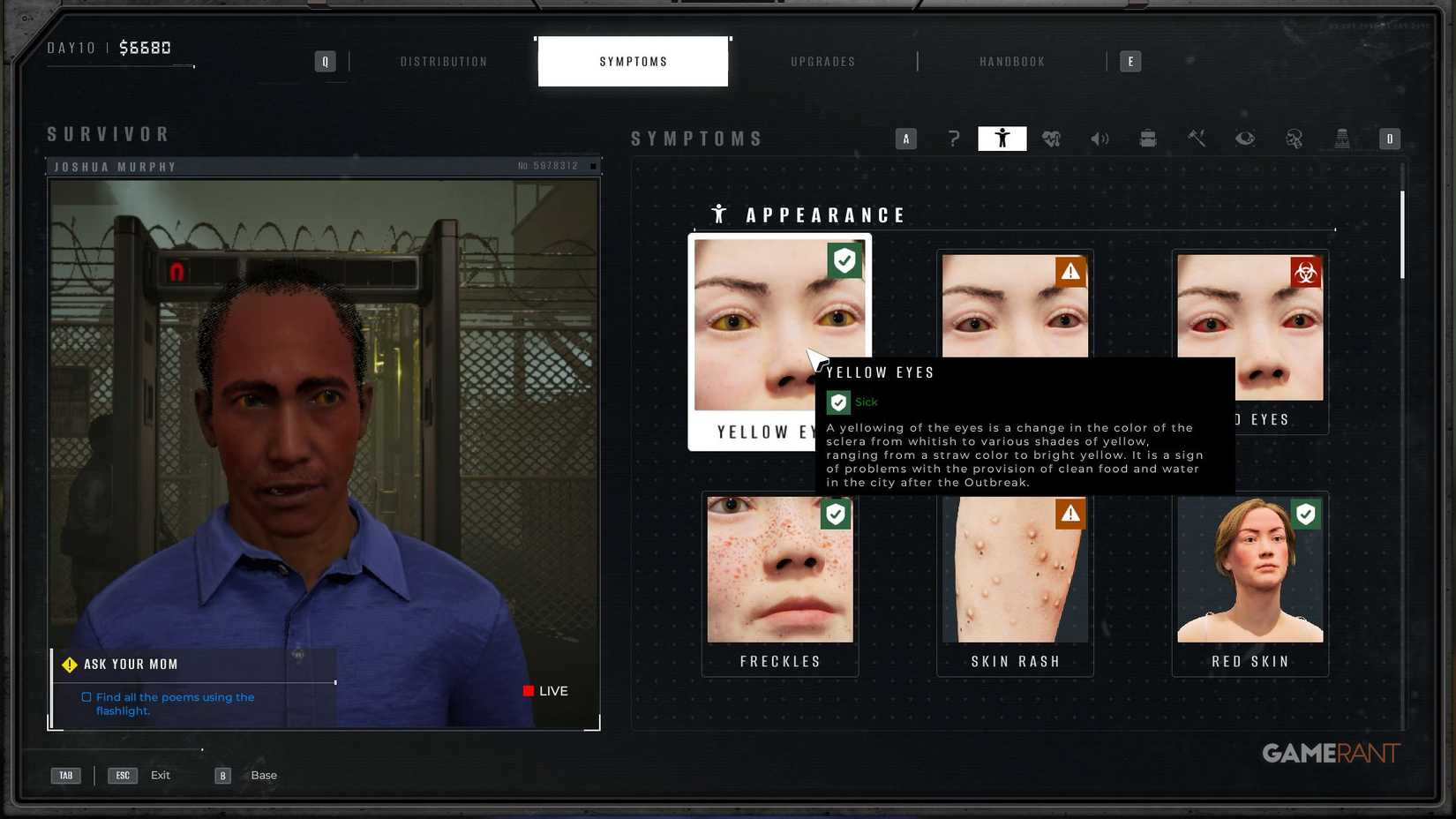1456x819 pixels.
Task: Toggle the green checkmark on Yellow Eyes card
Action: 844,260
